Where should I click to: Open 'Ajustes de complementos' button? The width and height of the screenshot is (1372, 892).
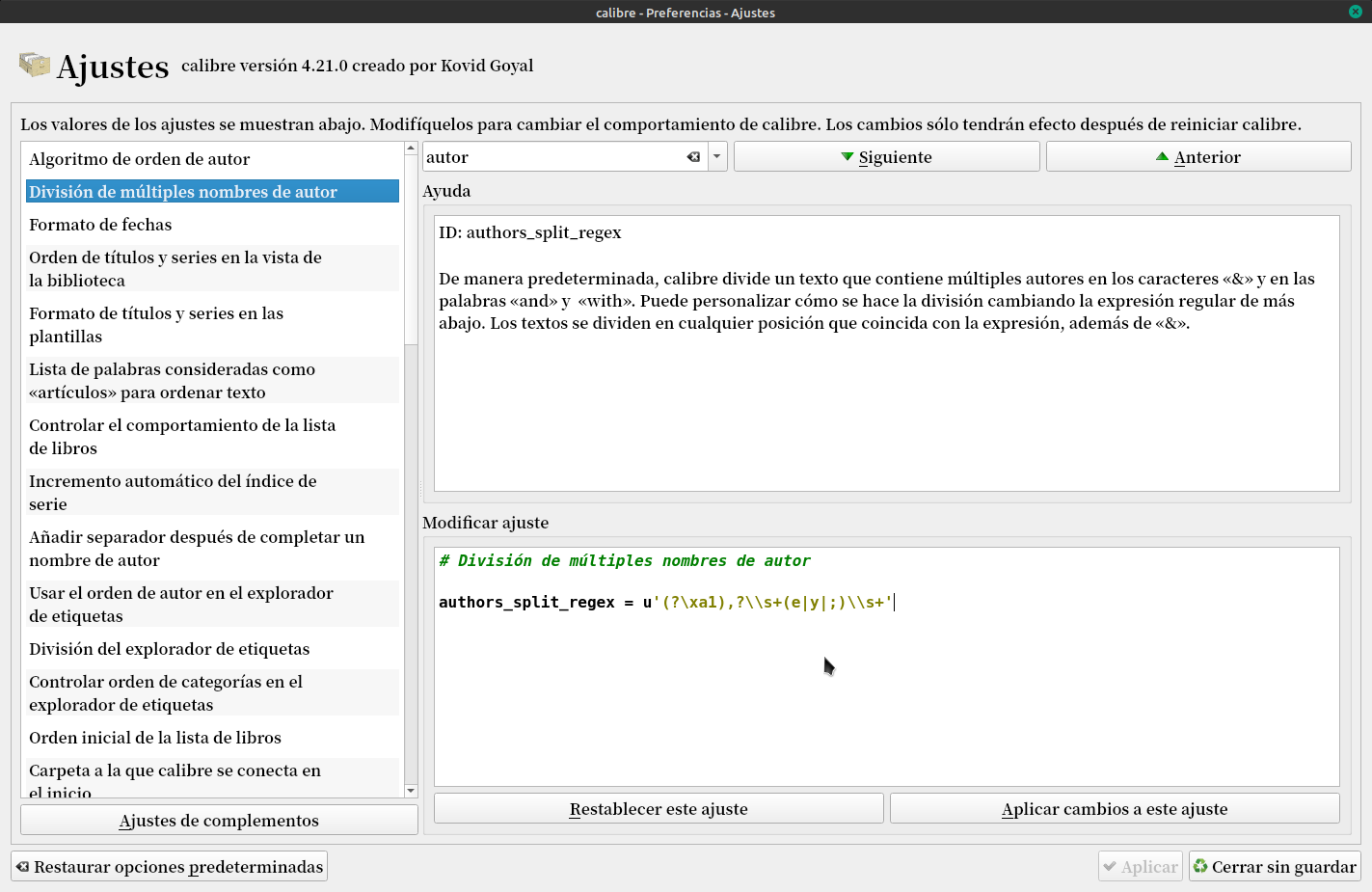pos(219,821)
